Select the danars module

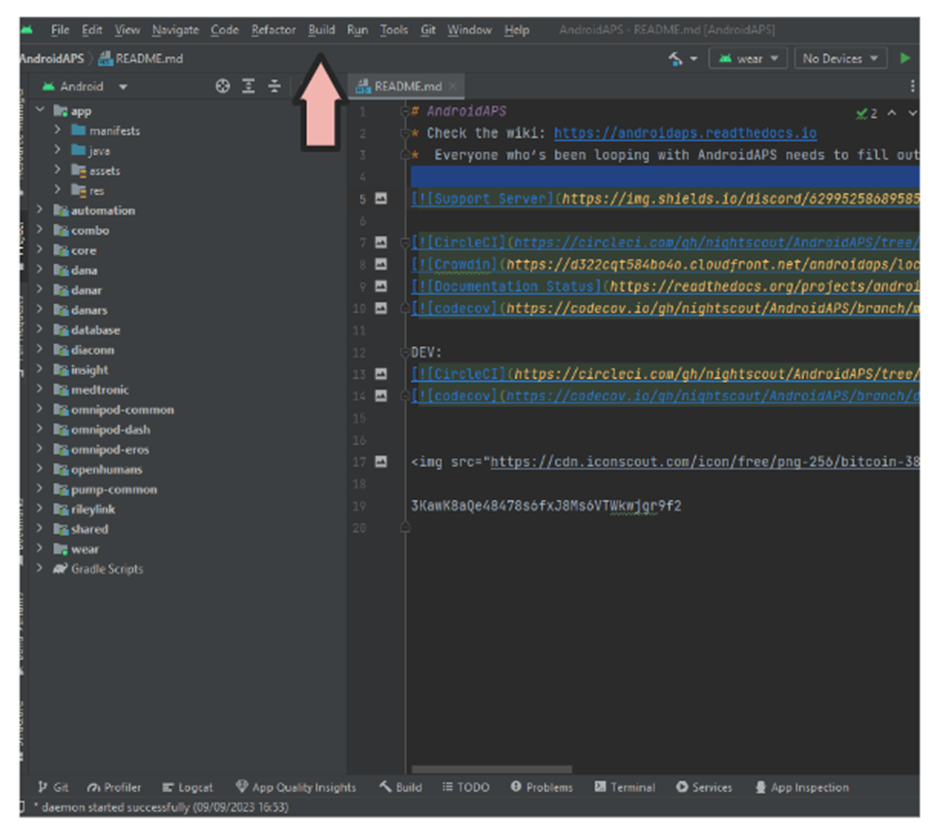[x=89, y=310]
